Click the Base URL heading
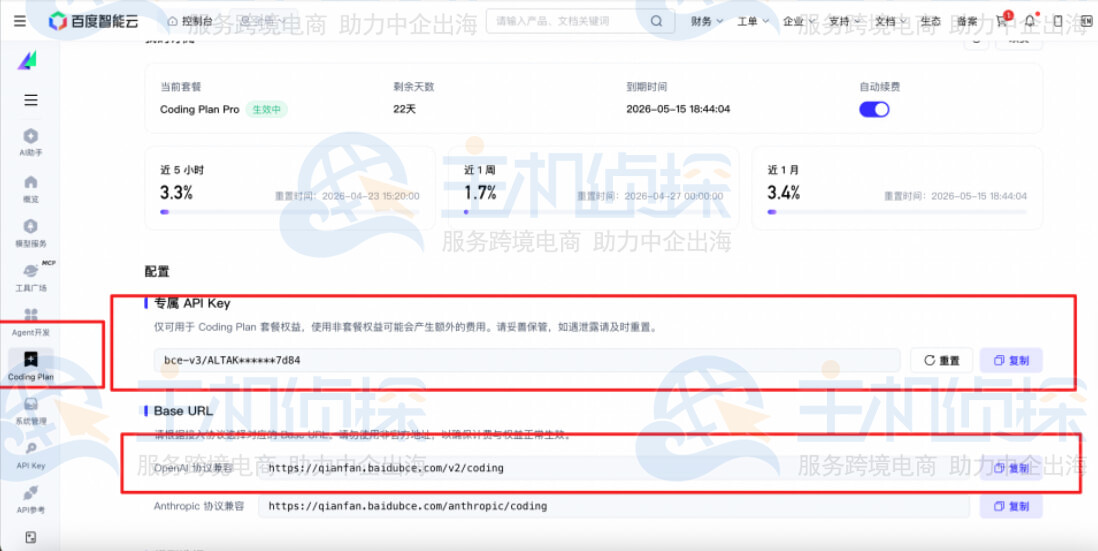This screenshot has width=1098, height=551. (183, 411)
